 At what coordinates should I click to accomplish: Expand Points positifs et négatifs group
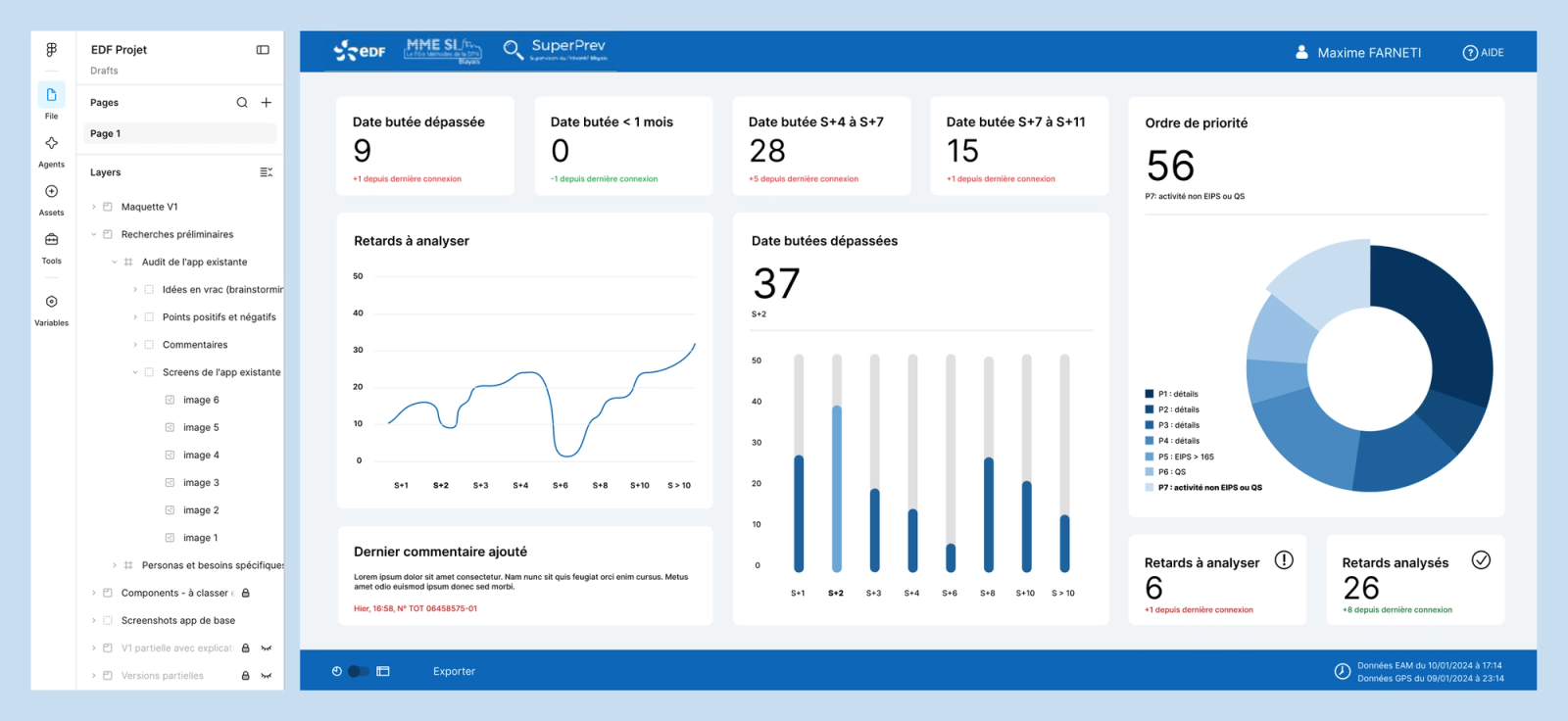tap(135, 316)
